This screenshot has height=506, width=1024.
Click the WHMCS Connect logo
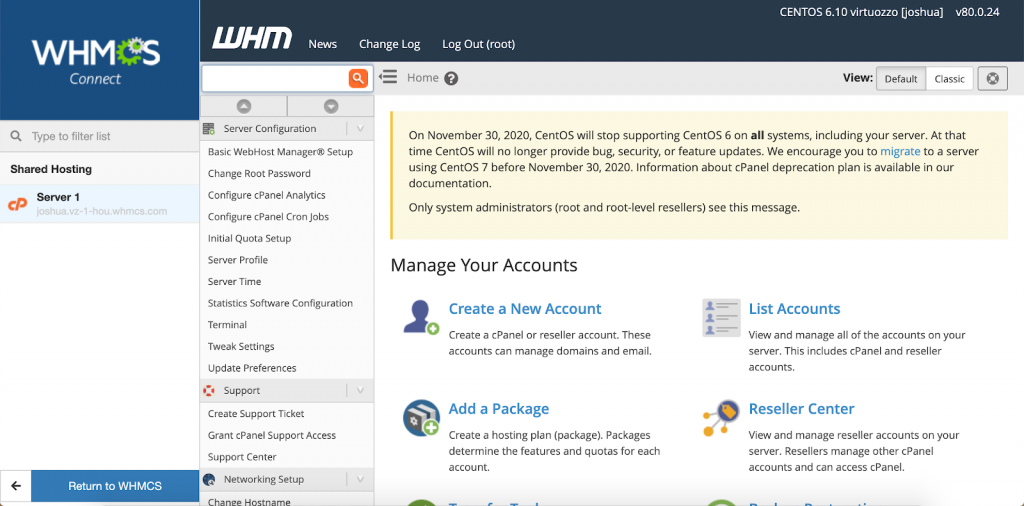pos(96,61)
